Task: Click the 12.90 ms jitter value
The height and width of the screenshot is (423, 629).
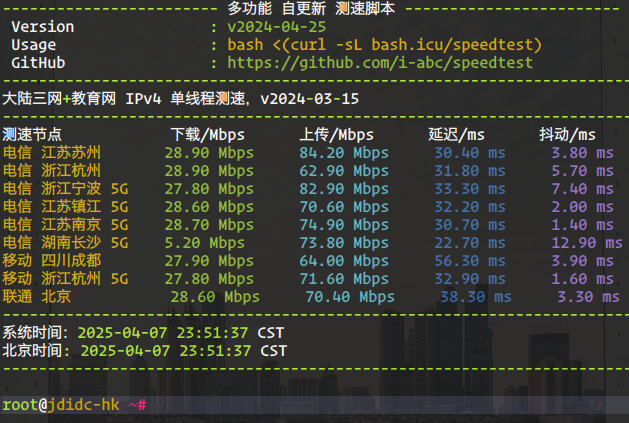Action: 580,243
